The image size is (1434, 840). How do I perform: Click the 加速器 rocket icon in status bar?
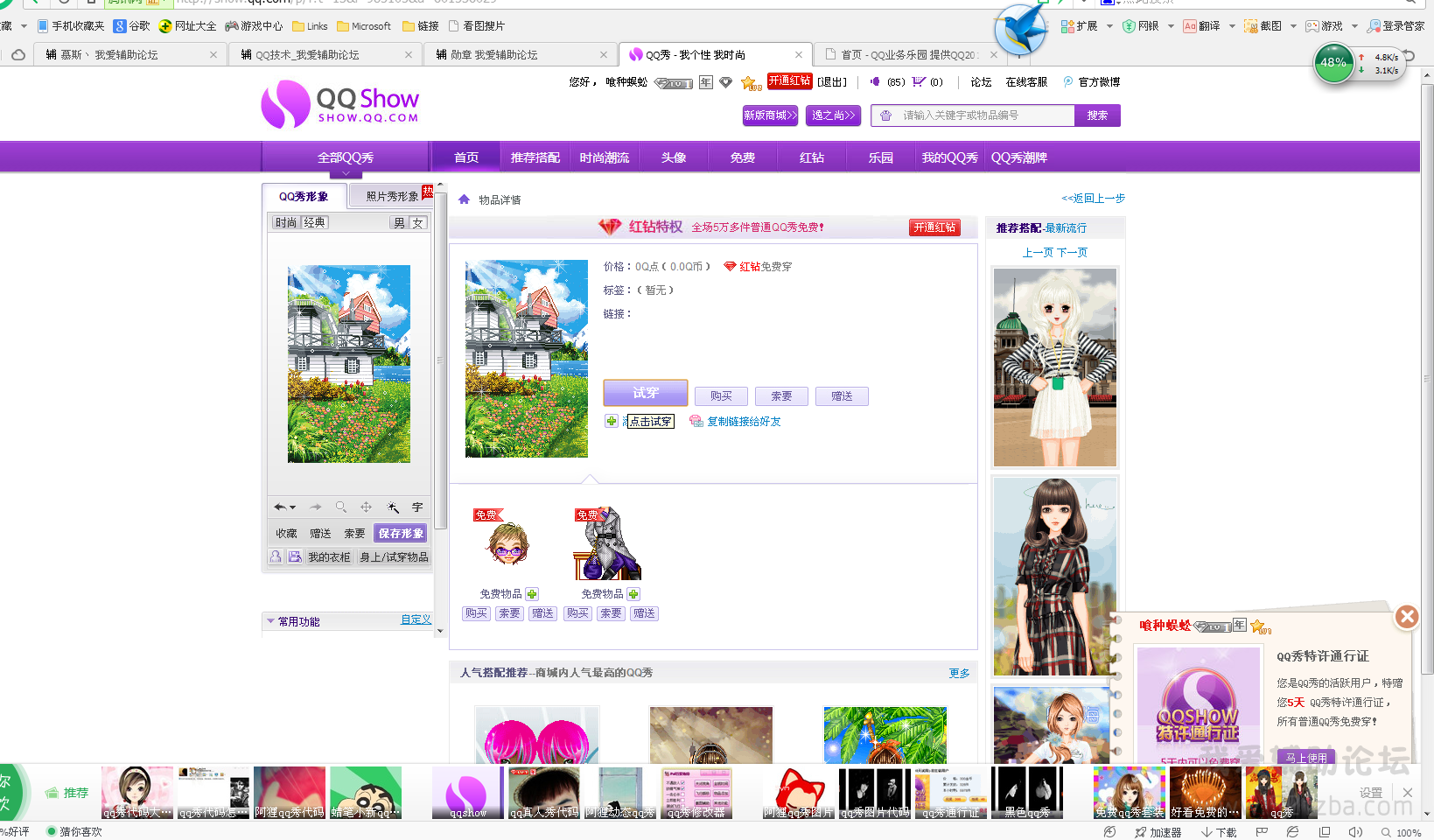point(1140,832)
